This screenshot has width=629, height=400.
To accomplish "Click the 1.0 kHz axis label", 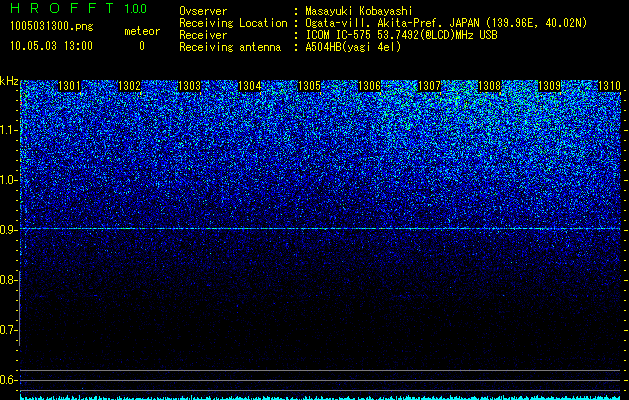I will [9, 180].
